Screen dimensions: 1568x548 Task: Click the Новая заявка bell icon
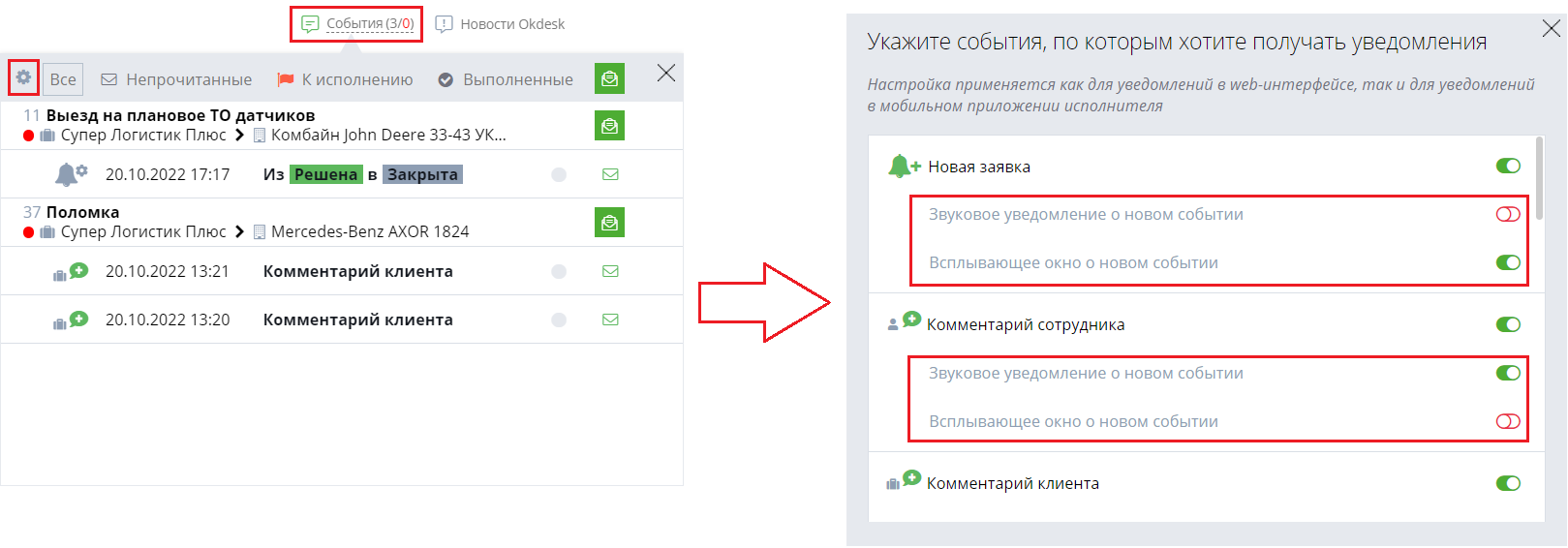coord(904,167)
